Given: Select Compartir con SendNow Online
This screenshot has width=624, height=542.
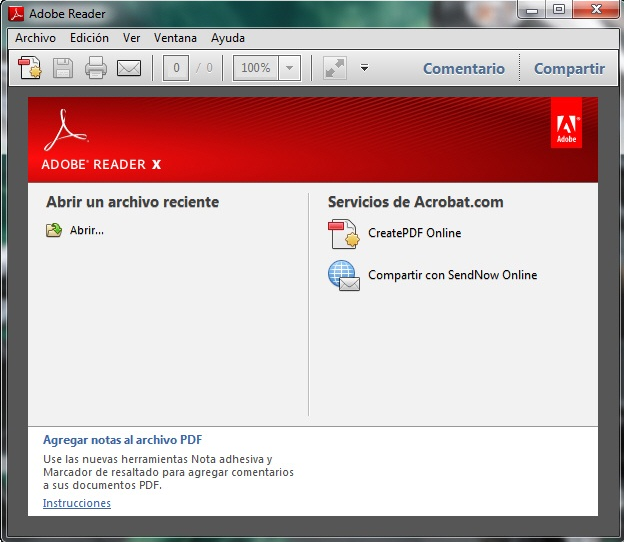Looking at the screenshot, I should 452,275.
